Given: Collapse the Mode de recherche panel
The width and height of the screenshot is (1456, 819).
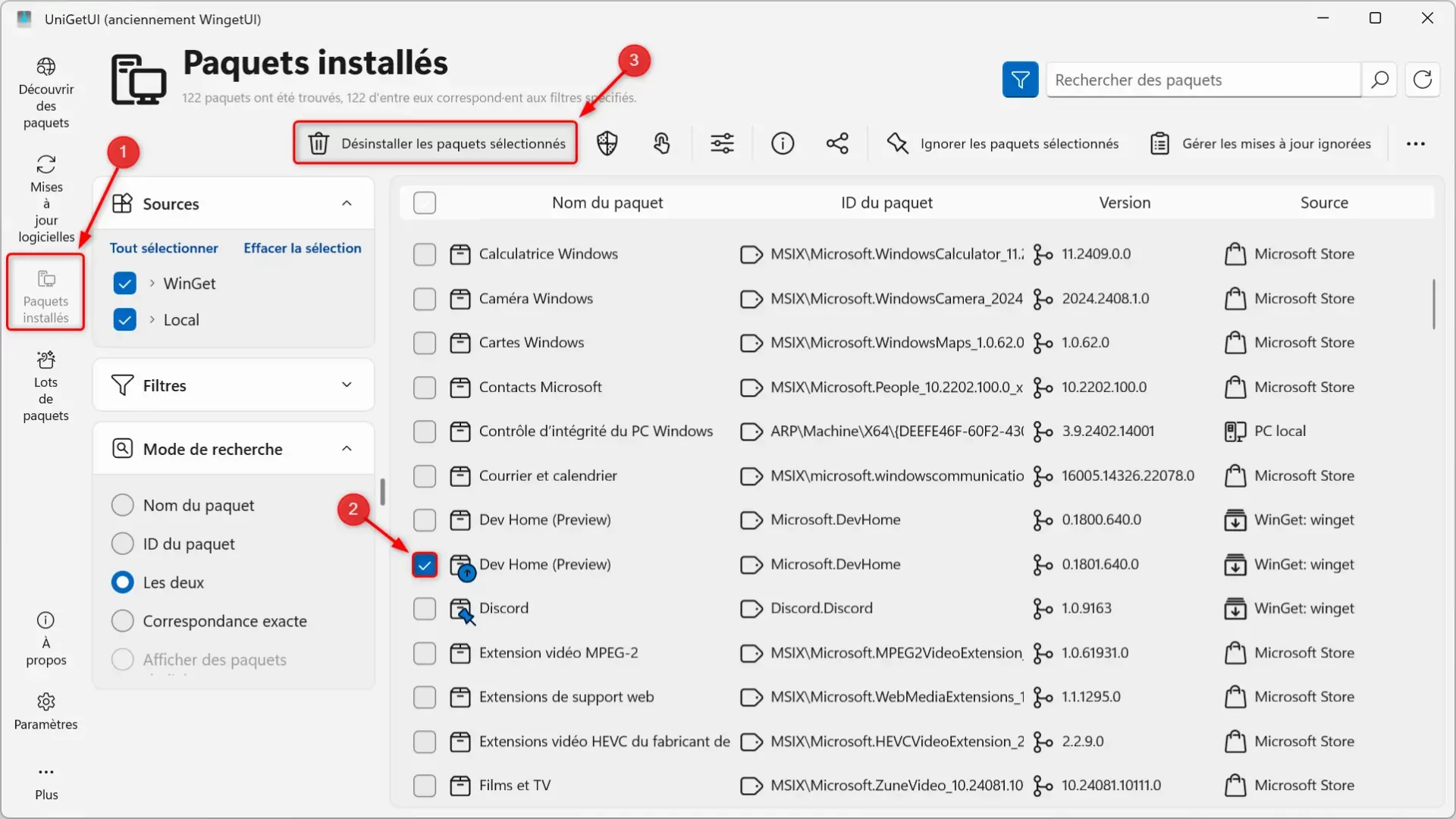Looking at the screenshot, I should 347,449.
